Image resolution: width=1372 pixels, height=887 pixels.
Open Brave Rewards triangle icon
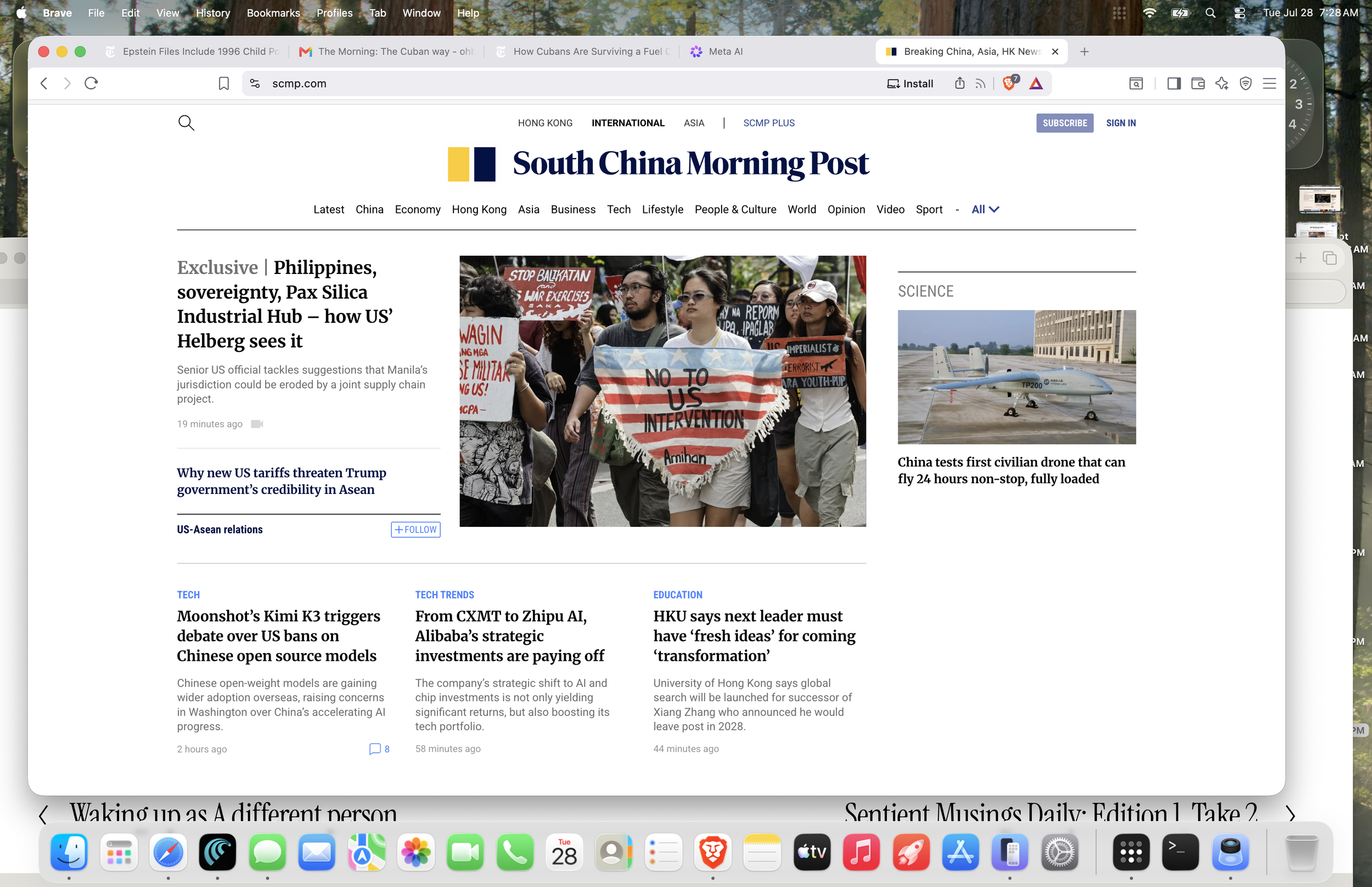tap(1036, 83)
